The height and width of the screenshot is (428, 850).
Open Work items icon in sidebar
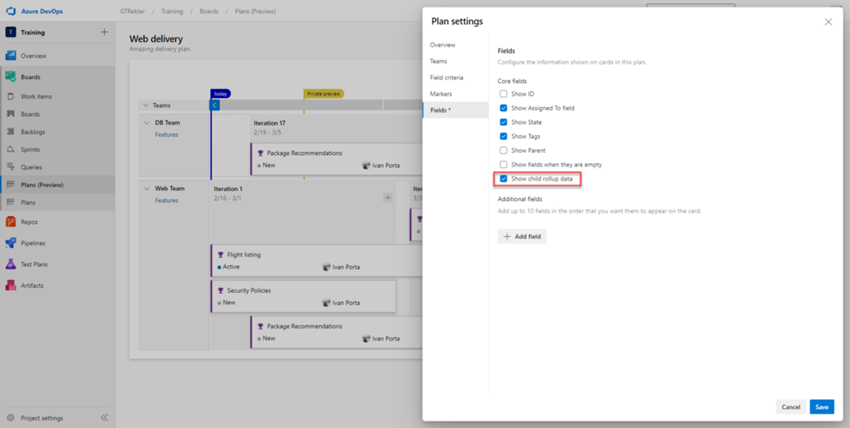(x=10, y=96)
